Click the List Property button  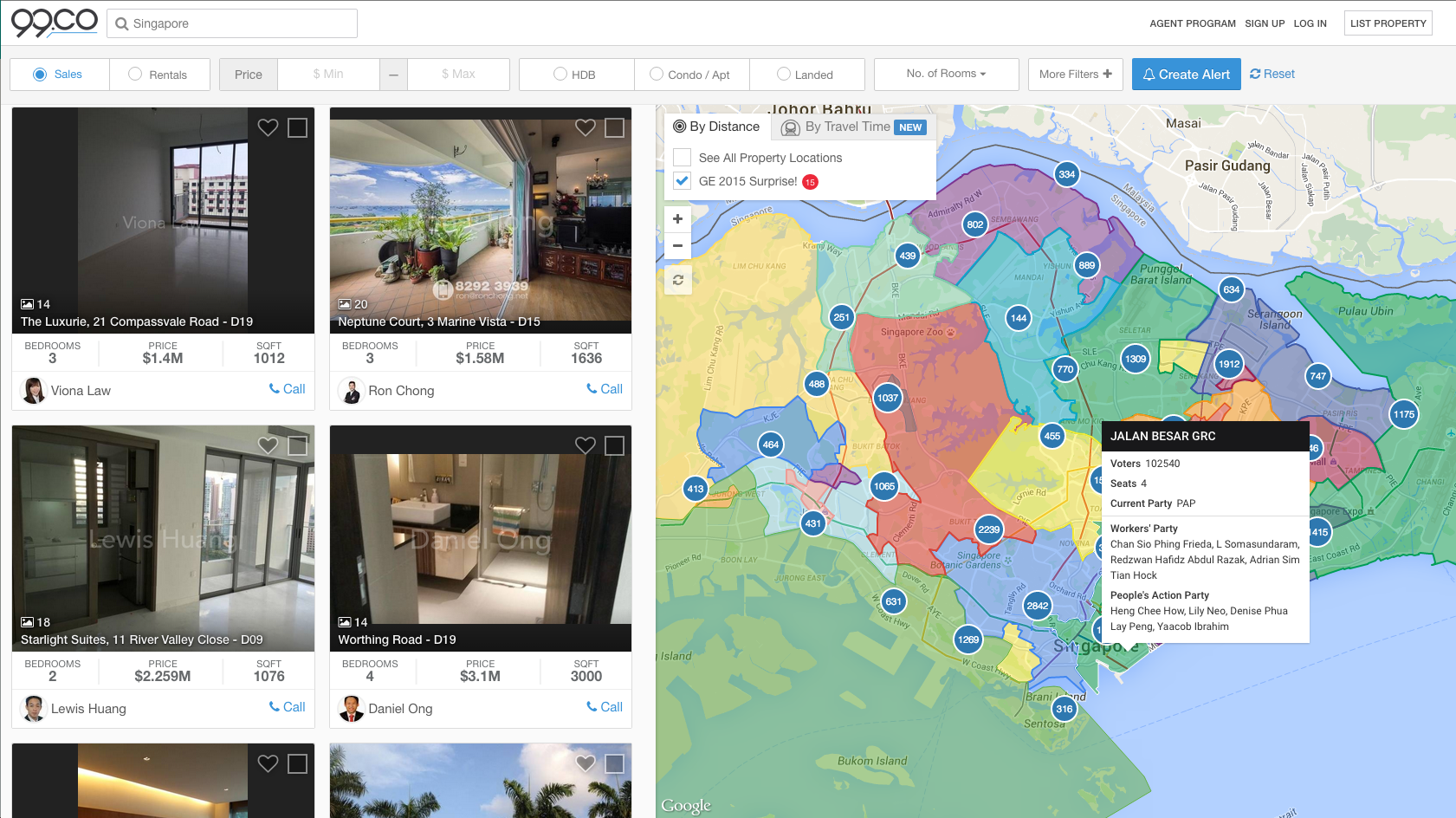click(1388, 23)
